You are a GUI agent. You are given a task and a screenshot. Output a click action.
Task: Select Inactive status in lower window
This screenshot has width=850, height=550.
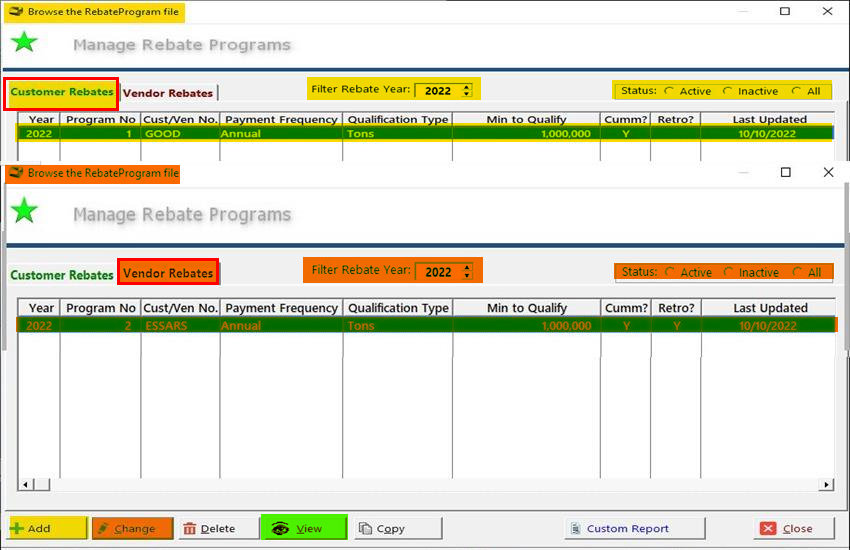tap(729, 272)
